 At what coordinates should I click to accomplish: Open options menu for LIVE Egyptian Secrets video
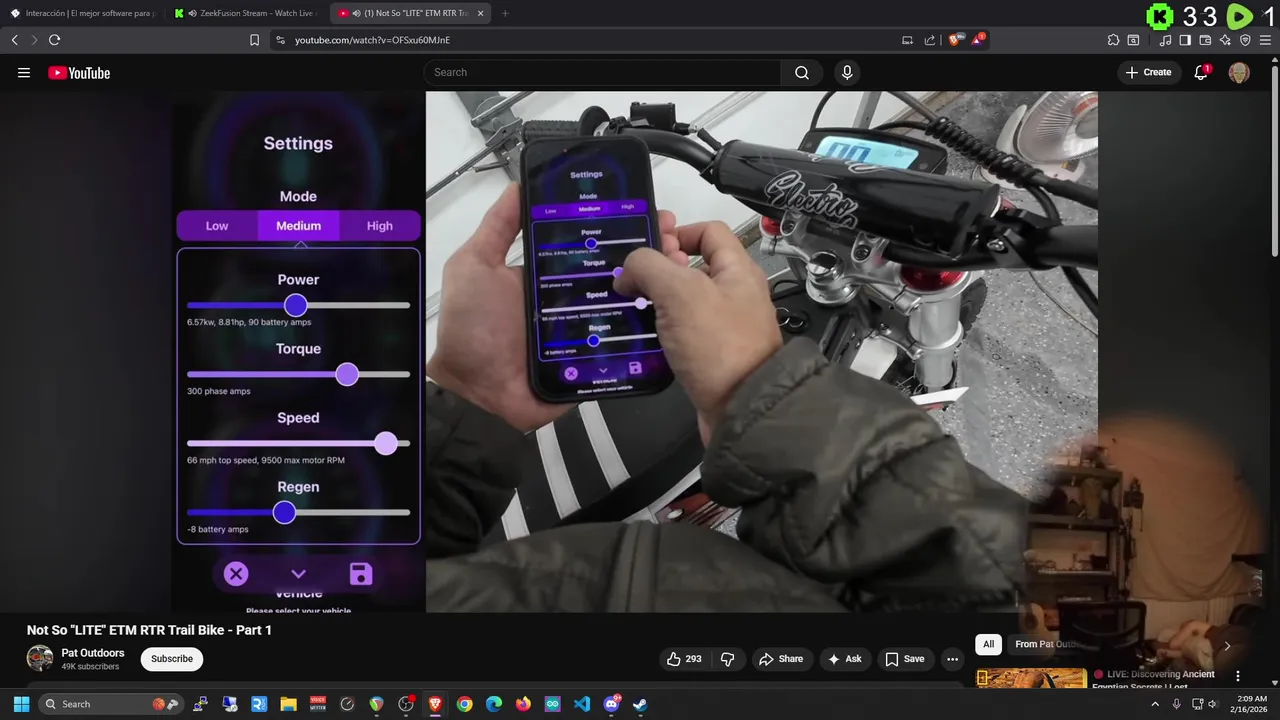click(x=1238, y=676)
